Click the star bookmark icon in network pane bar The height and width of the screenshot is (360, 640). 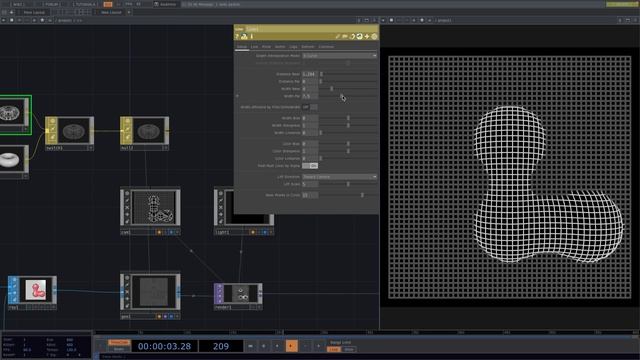pyautogui.click(x=42, y=20)
